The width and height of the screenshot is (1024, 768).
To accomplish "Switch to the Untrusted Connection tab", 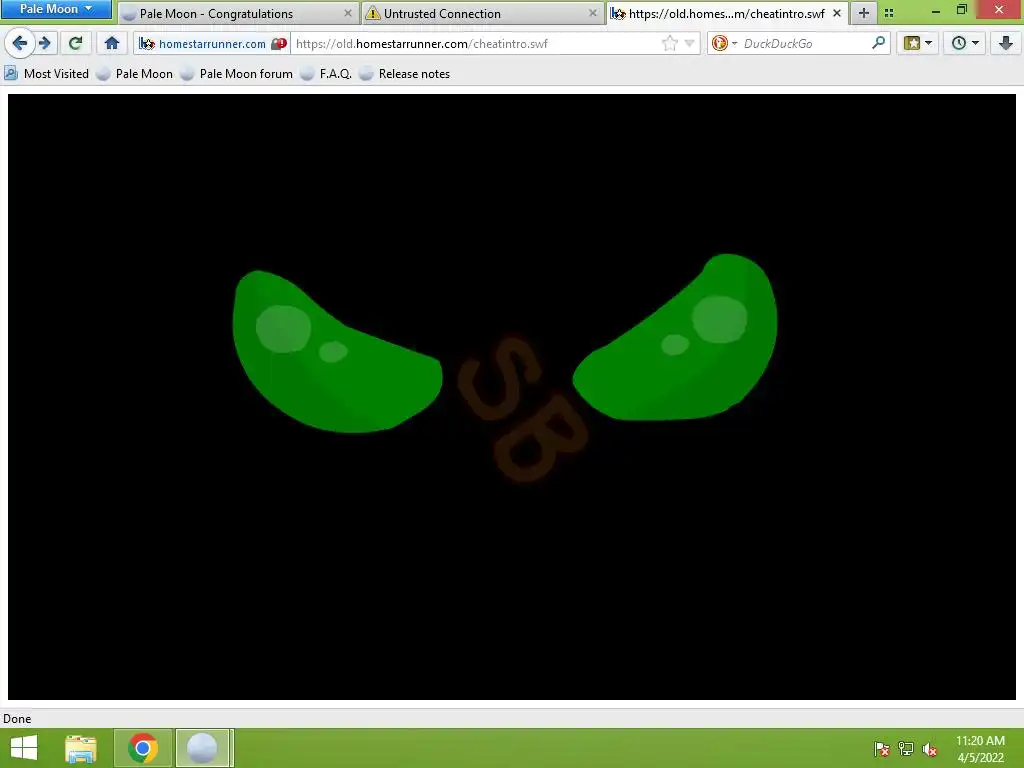I will (483, 13).
